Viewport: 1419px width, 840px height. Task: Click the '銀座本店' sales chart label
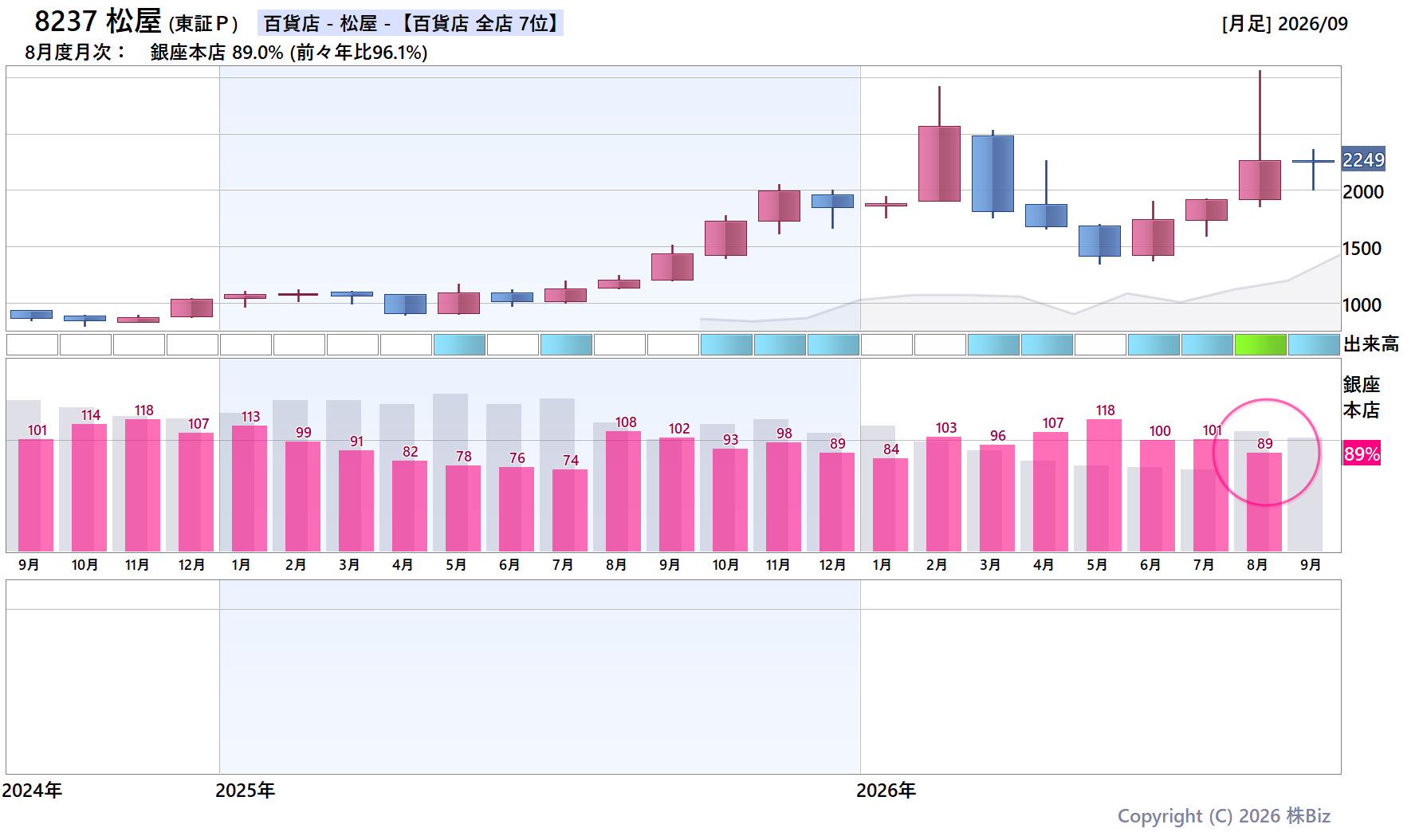1362,397
